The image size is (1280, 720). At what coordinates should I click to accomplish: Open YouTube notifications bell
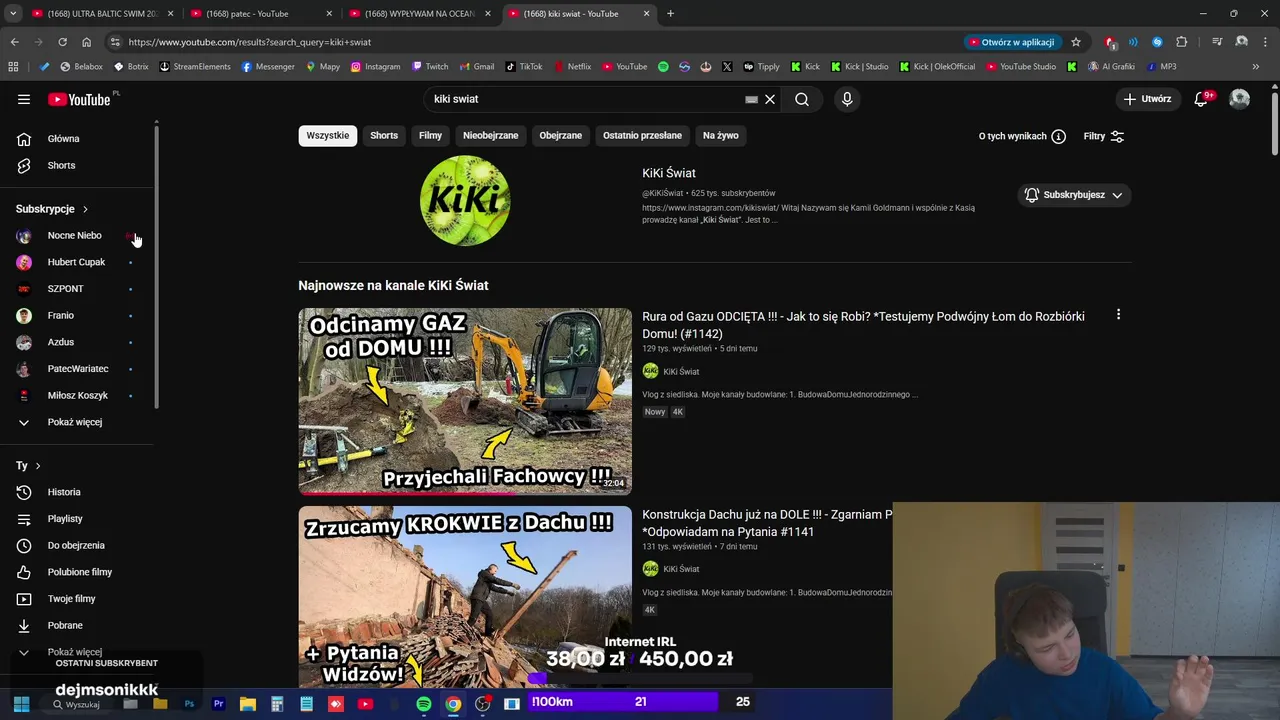(1202, 99)
